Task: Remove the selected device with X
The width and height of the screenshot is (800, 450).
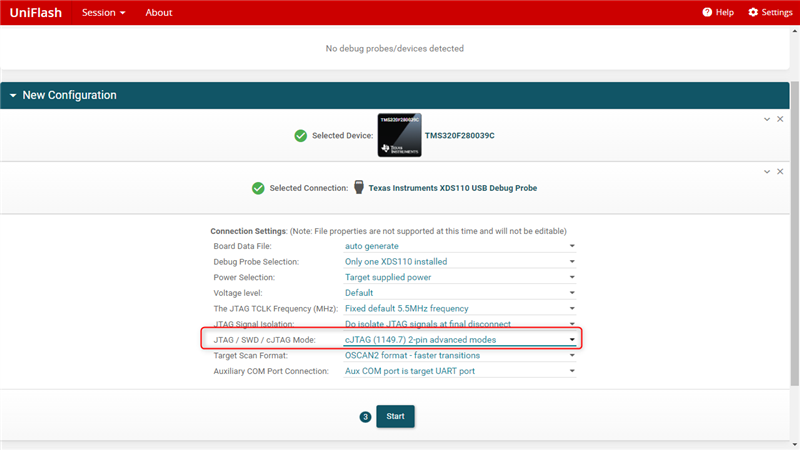Action: [780, 119]
